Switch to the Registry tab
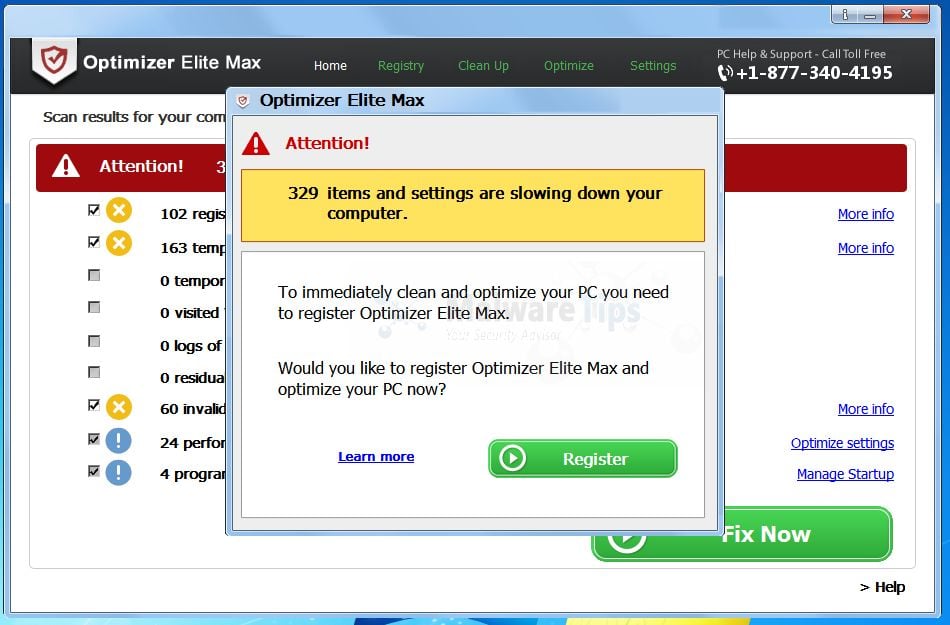 400,65
